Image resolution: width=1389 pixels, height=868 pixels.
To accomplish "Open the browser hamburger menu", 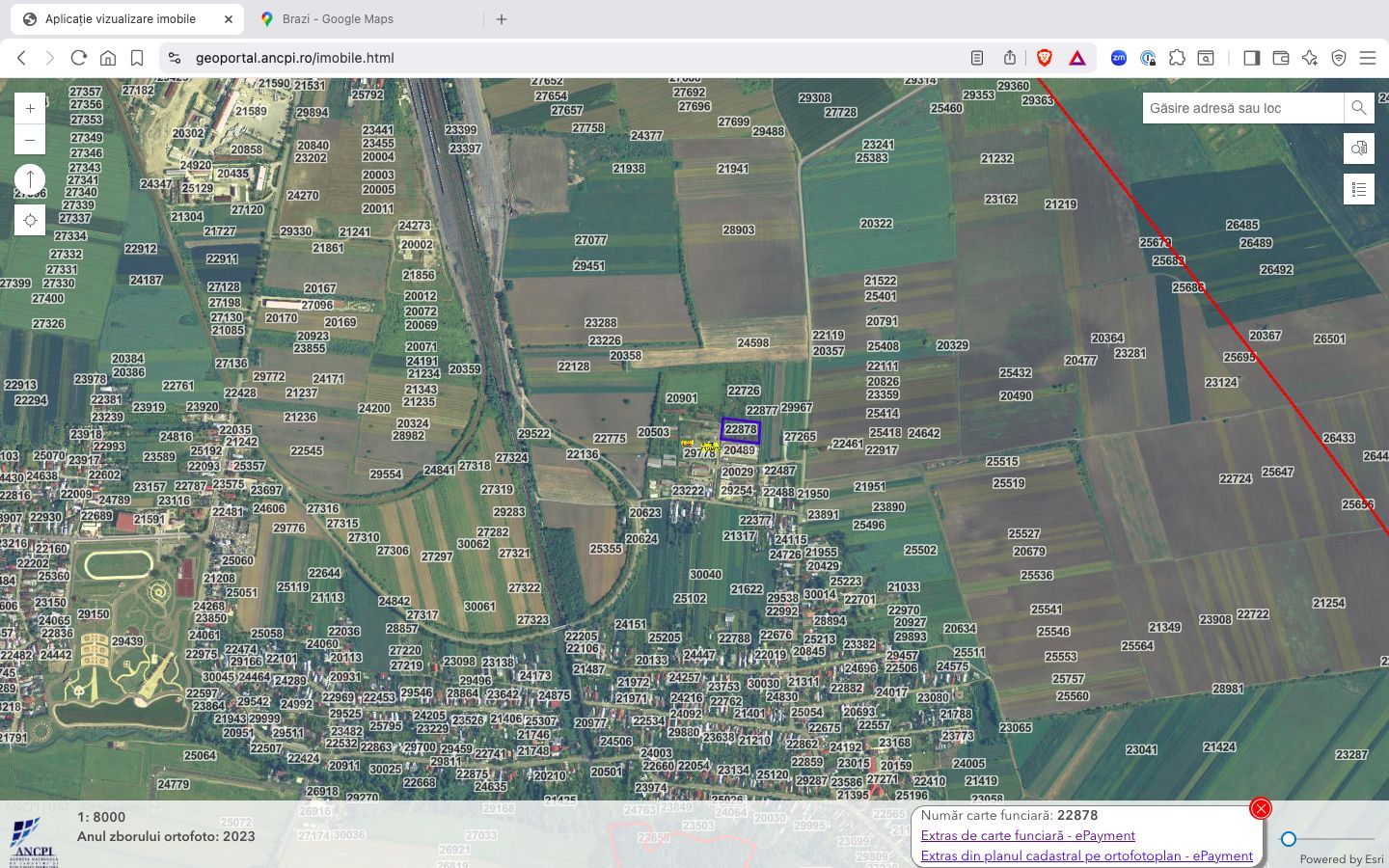I will tap(1369, 57).
